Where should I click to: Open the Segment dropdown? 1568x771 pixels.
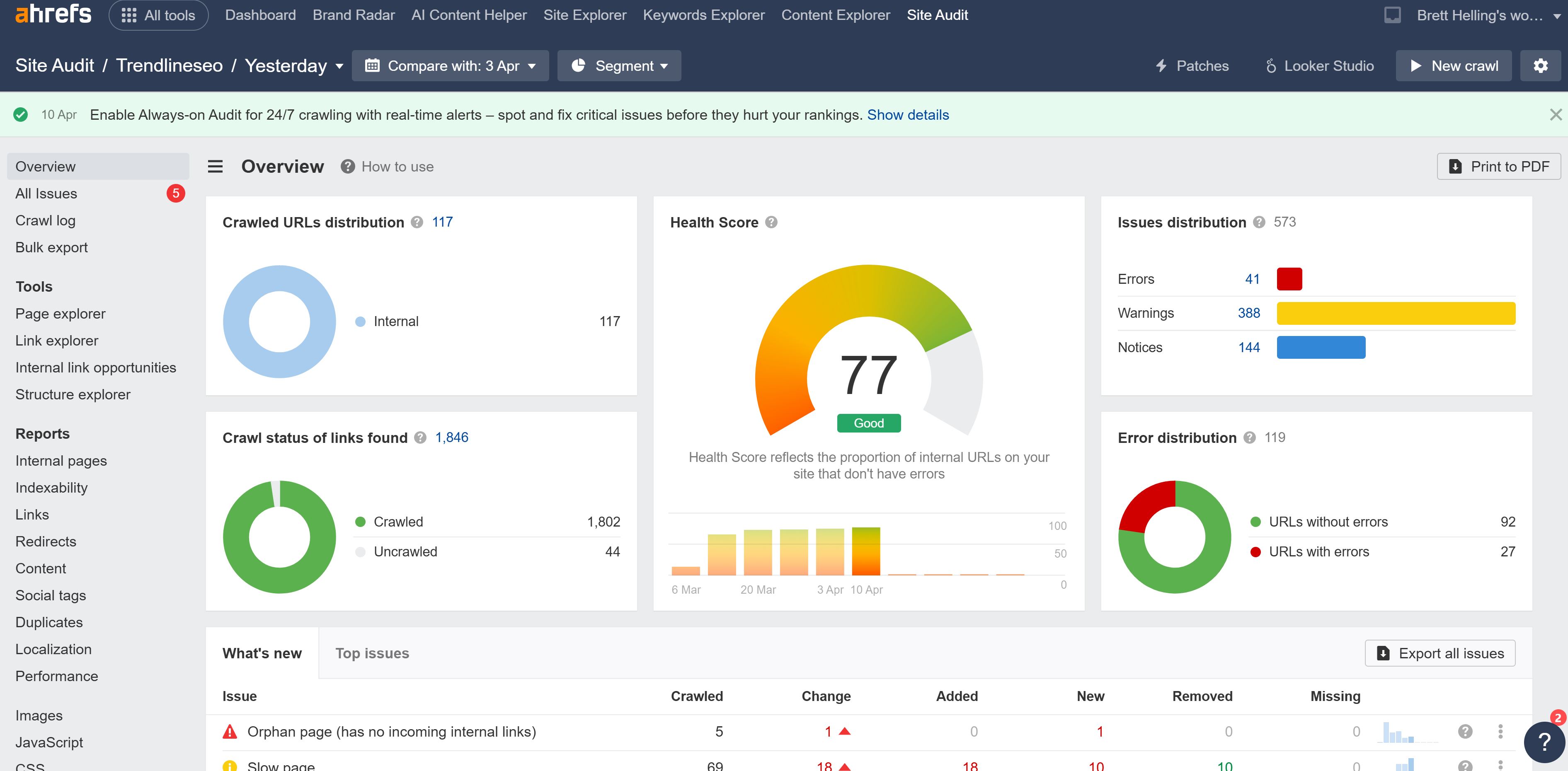click(619, 66)
